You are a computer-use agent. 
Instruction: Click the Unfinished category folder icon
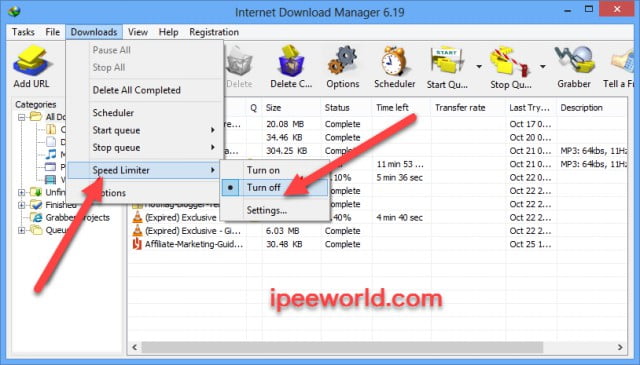[x=36, y=192]
